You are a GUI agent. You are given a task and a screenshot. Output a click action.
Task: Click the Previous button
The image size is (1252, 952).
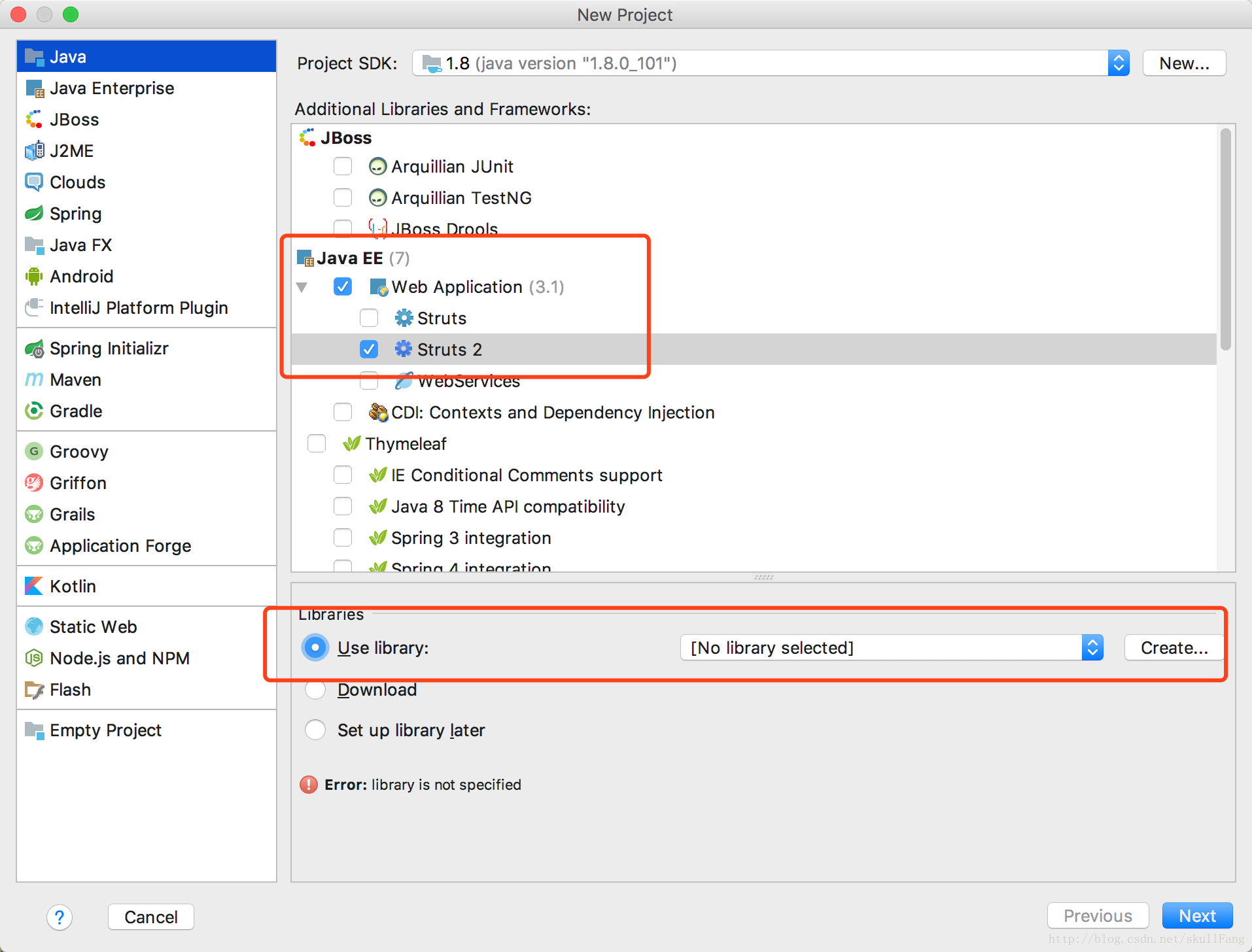[1098, 916]
